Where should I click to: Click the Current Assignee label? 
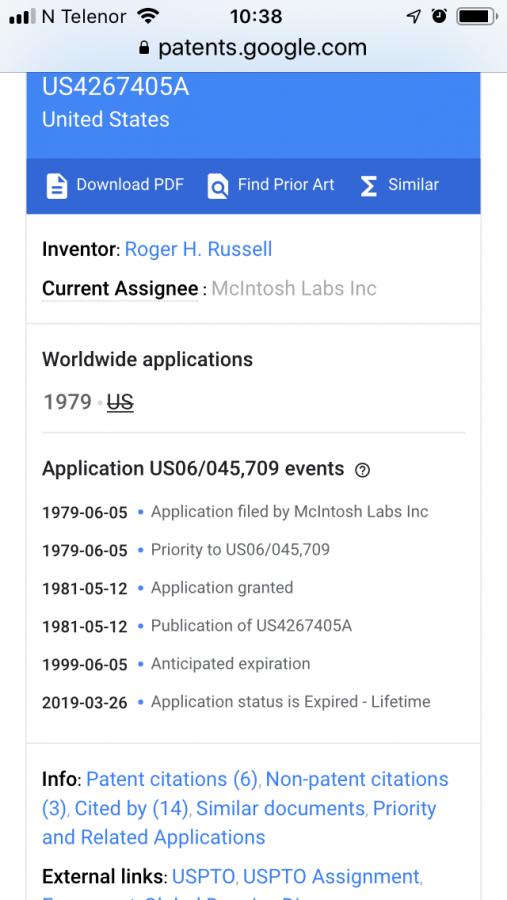point(120,288)
